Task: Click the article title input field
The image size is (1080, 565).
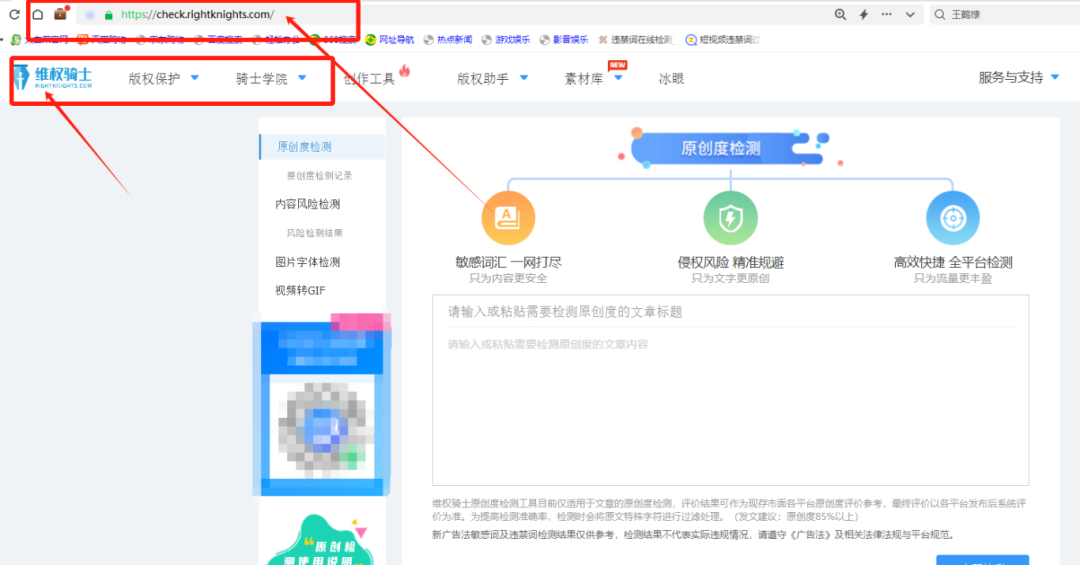Action: (x=730, y=311)
